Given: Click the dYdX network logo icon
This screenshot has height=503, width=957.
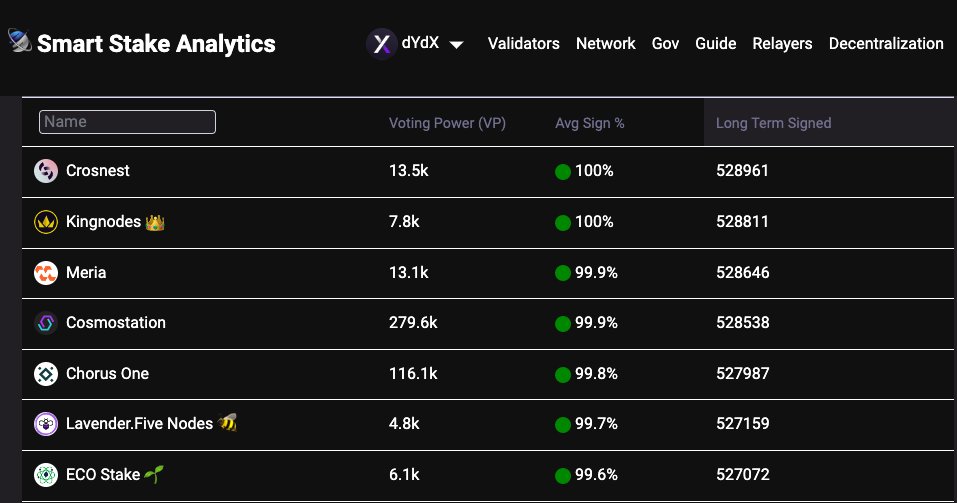Looking at the screenshot, I should click(381, 44).
